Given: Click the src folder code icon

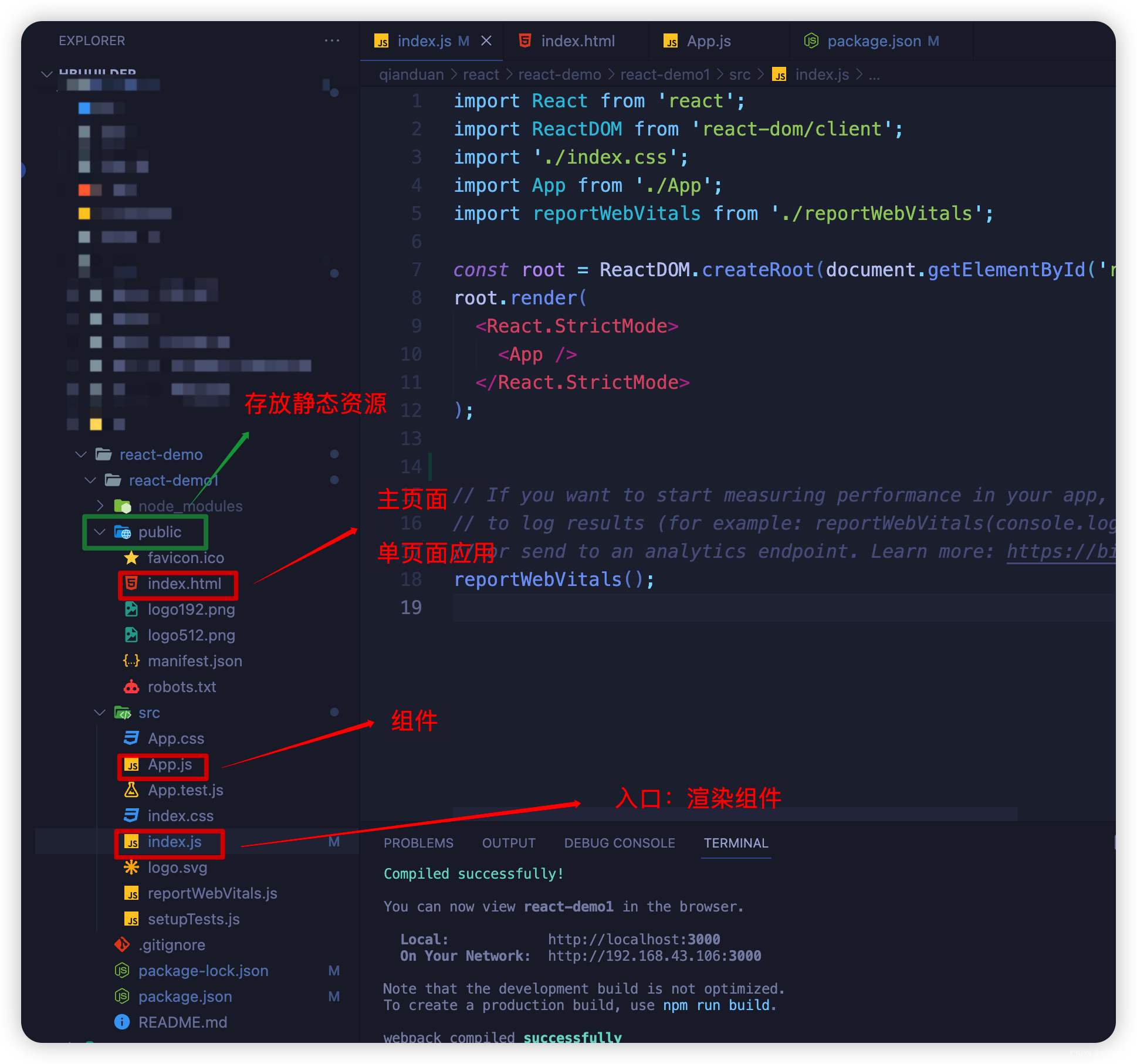Looking at the screenshot, I should click(x=123, y=713).
